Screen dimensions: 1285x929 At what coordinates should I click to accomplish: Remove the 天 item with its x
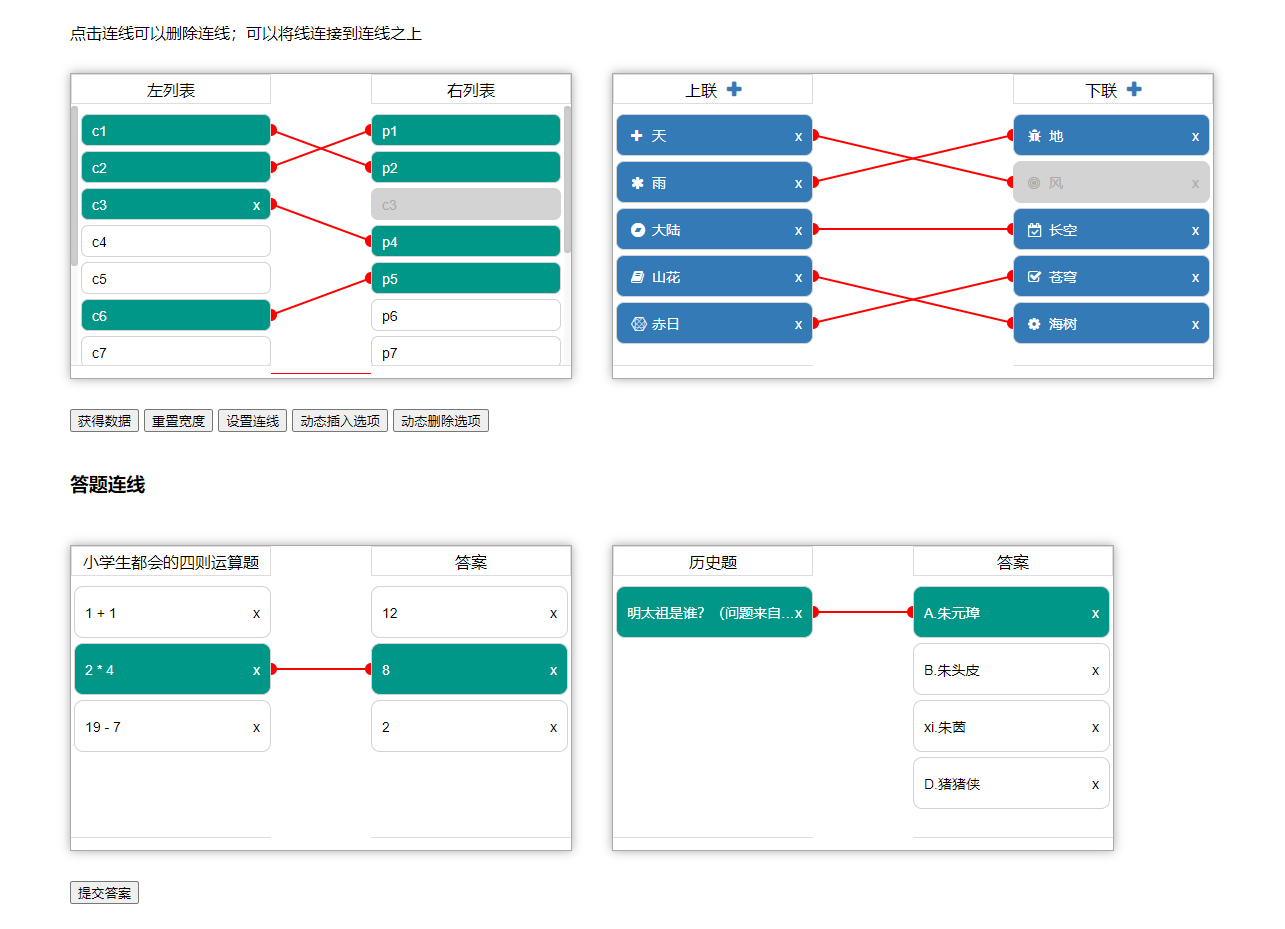[798, 136]
